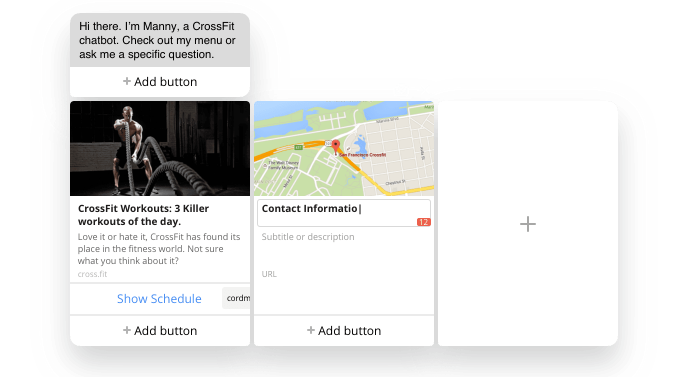Edit the cross.fit URL text
This screenshot has width=692, height=377.
[x=92, y=274]
